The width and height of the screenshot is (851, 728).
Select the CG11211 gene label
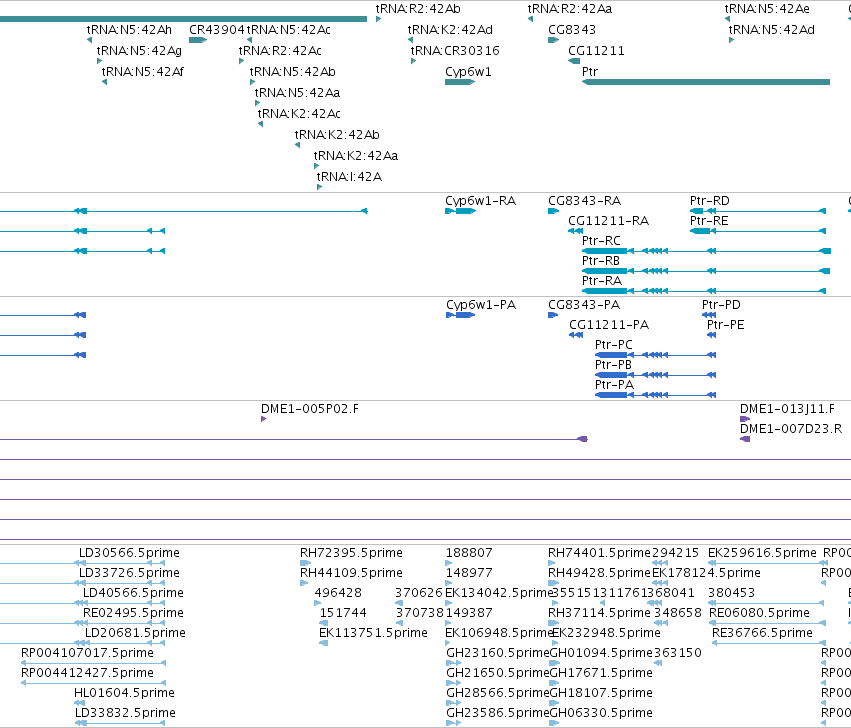pyautogui.click(x=596, y=51)
